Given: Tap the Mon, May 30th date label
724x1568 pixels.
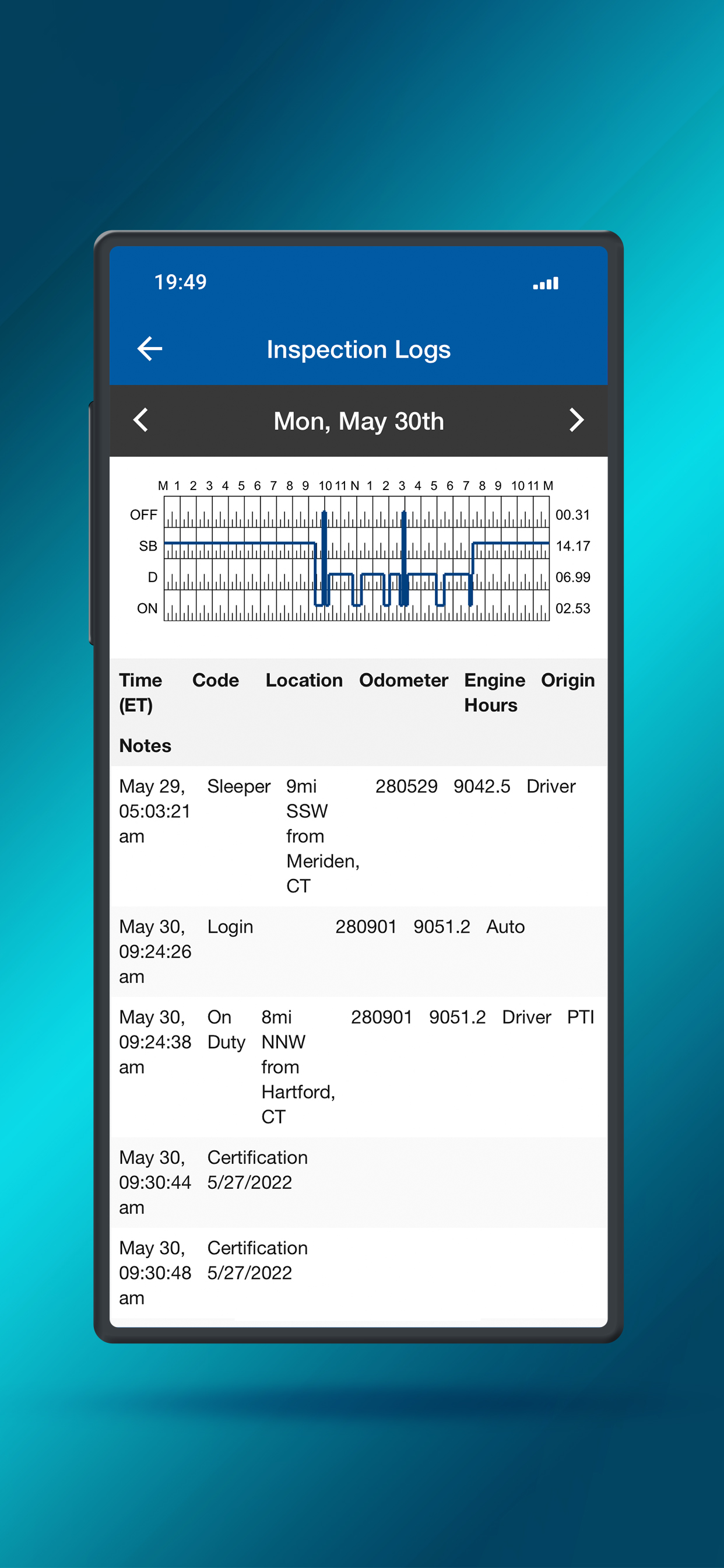Looking at the screenshot, I should click(359, 421).
